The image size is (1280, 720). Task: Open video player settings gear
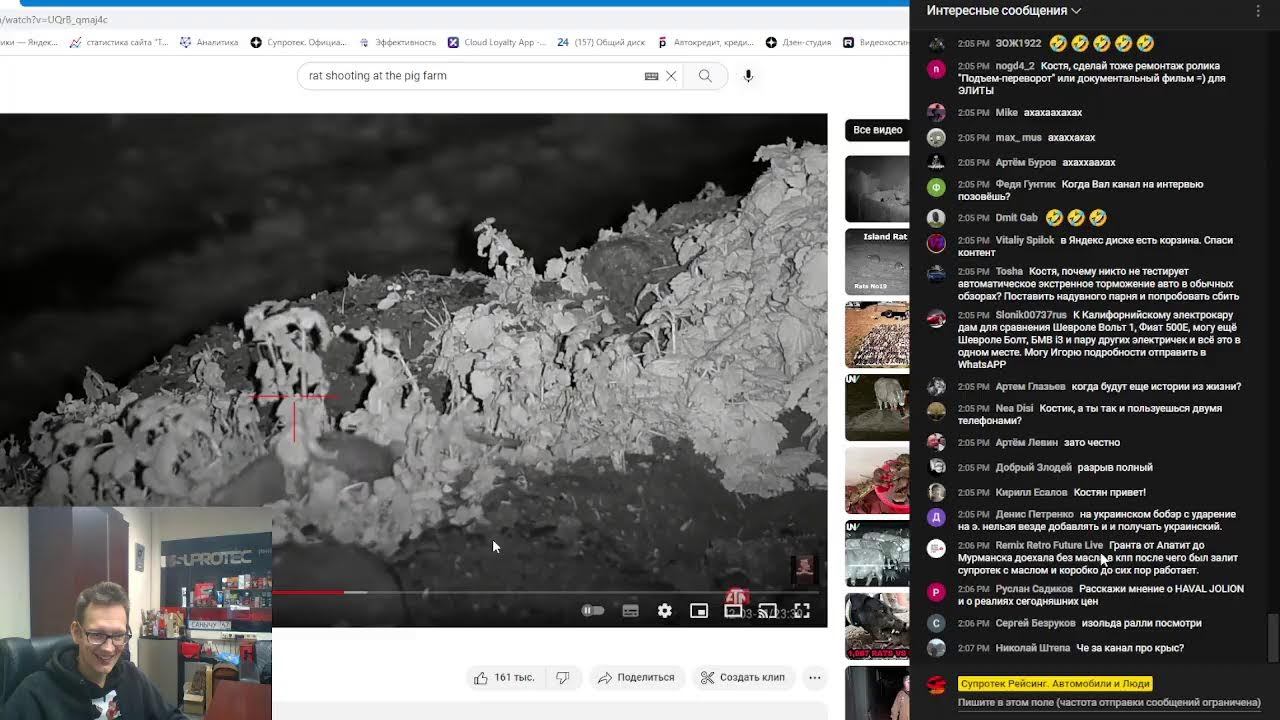pyautogui.click(x=665, y=611)
